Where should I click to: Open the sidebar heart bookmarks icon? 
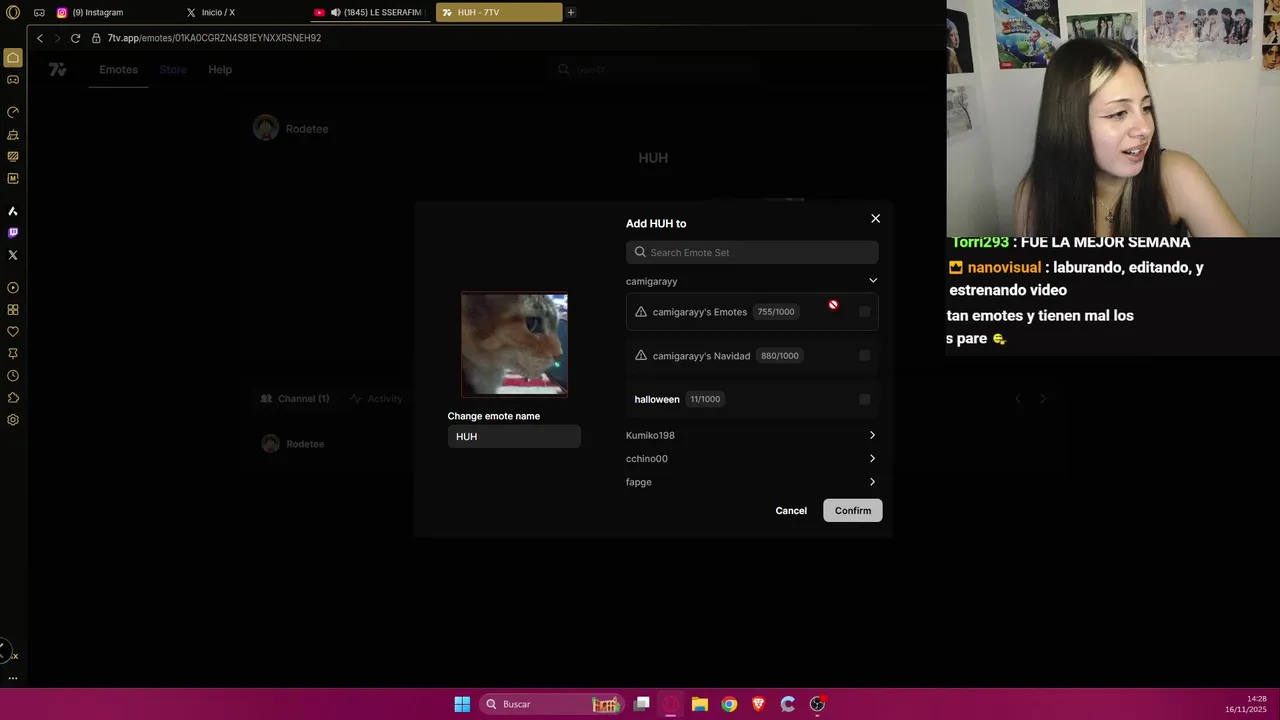point(13,332)
